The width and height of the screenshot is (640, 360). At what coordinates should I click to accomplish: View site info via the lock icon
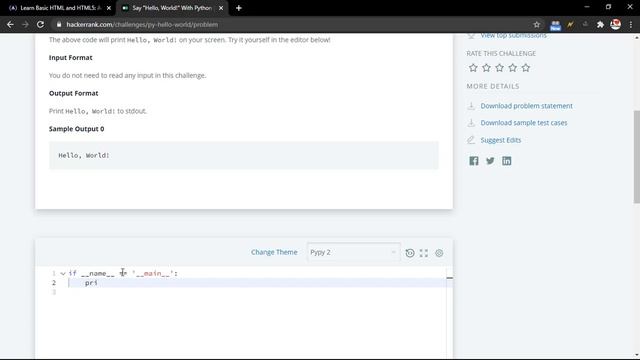[59, 24]
